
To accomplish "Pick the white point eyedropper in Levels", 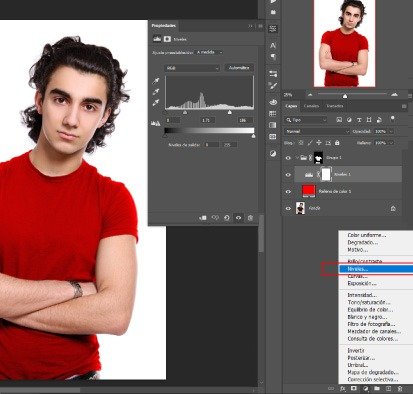I will 156,103.
